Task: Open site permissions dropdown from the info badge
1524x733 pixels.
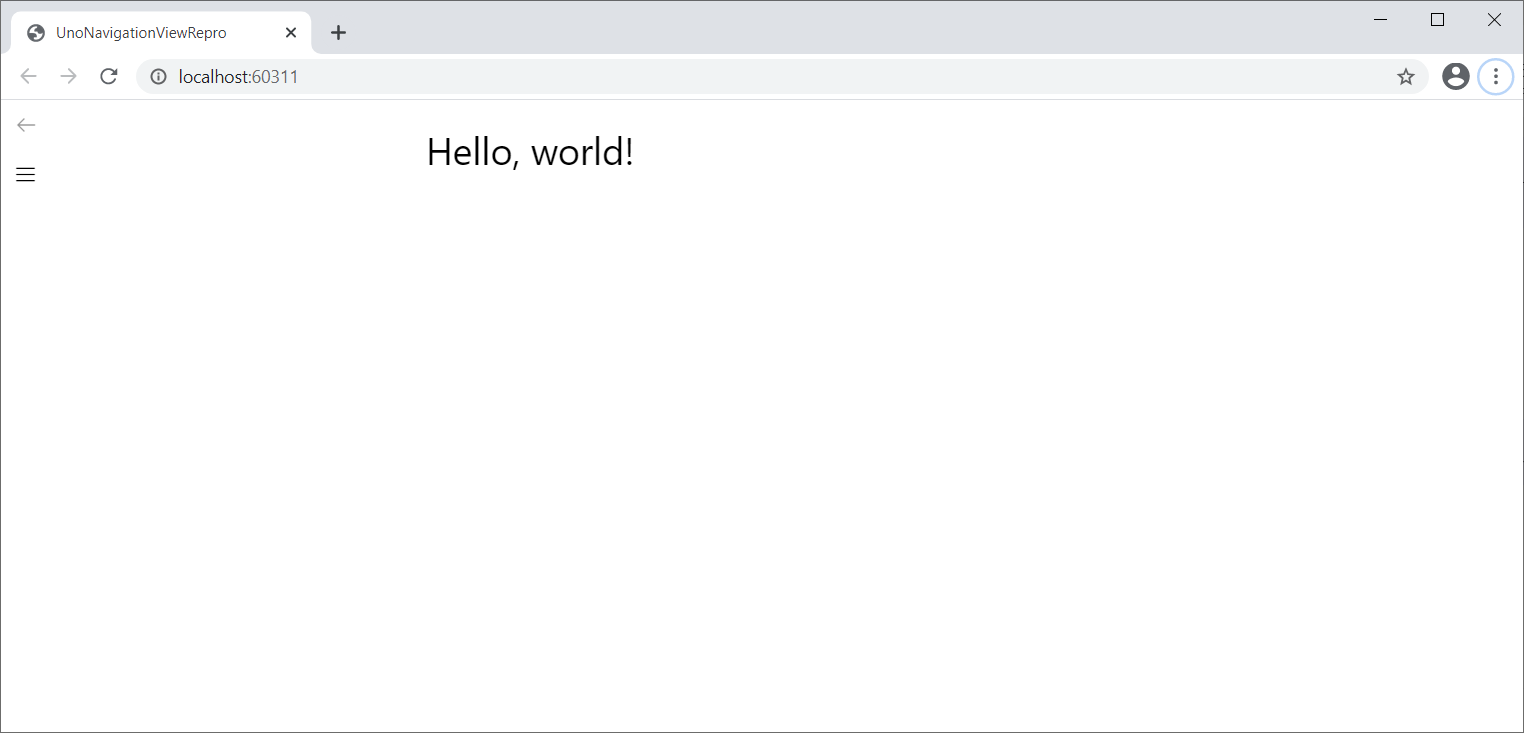Action: pyautogui.click(x=157, y=75)
